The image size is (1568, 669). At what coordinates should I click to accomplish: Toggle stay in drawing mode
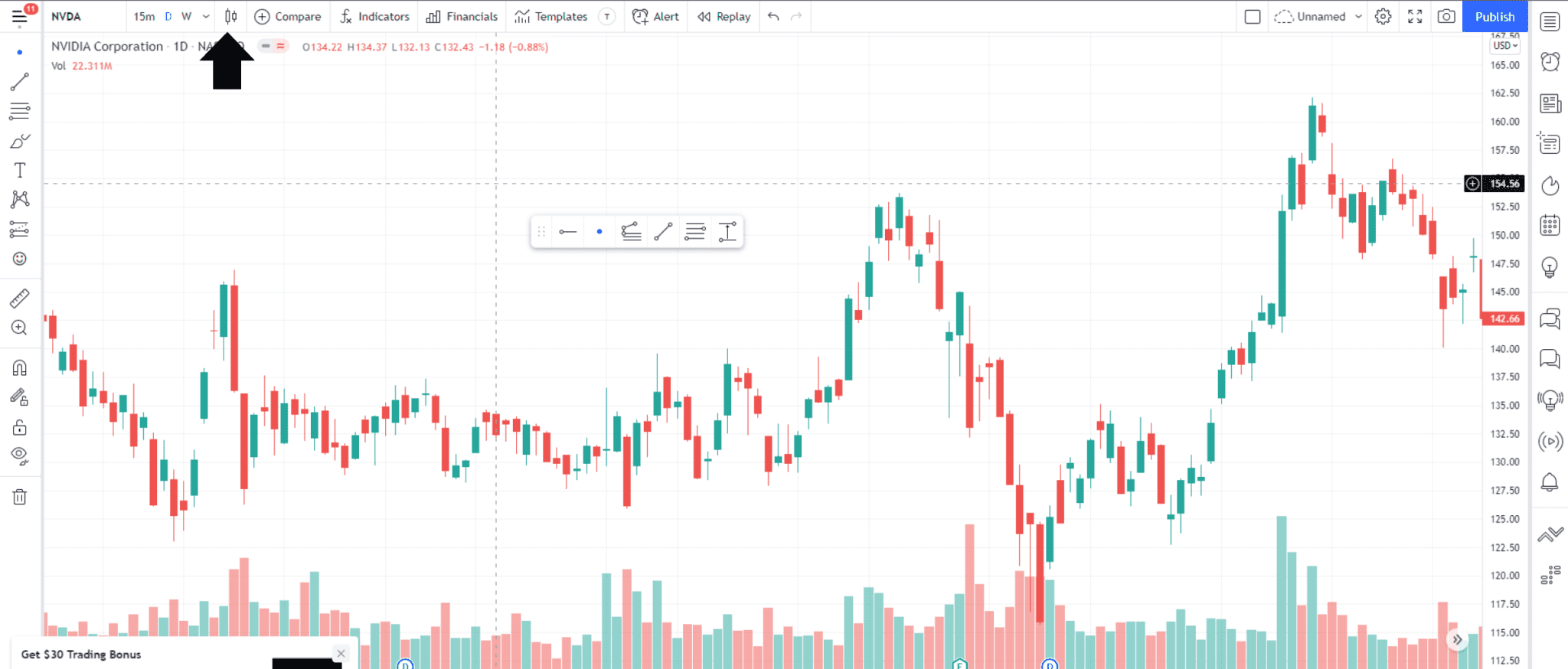20,397
